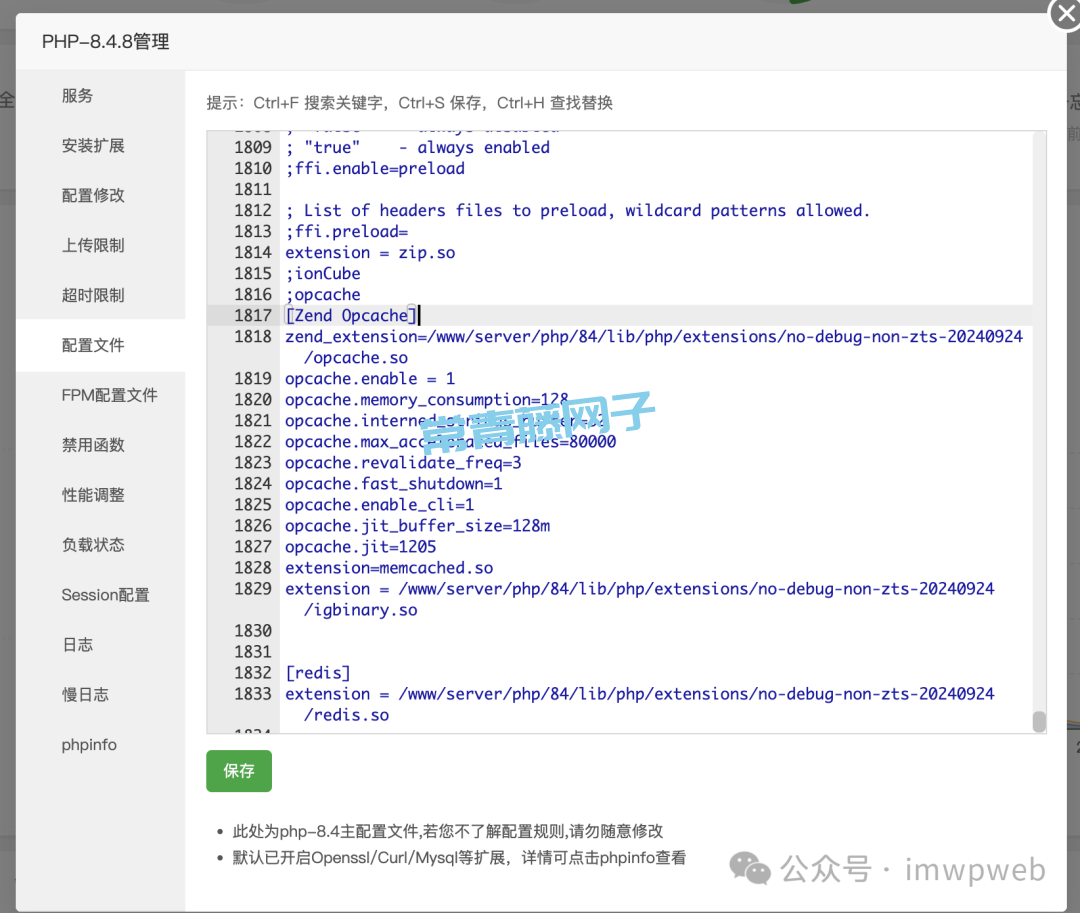Screen dimensions: 1080x913
Task: Click extension=memcached.so line
Action: [389, 568]
